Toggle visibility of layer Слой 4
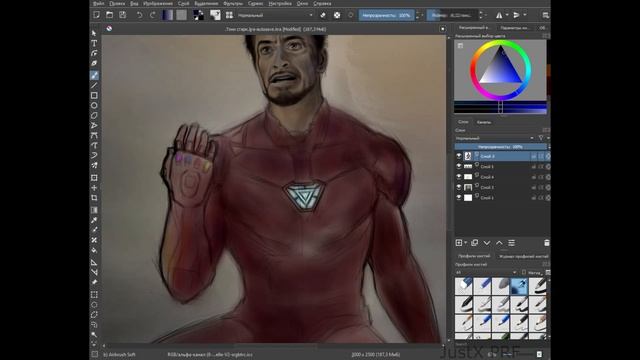 [459, 177]
